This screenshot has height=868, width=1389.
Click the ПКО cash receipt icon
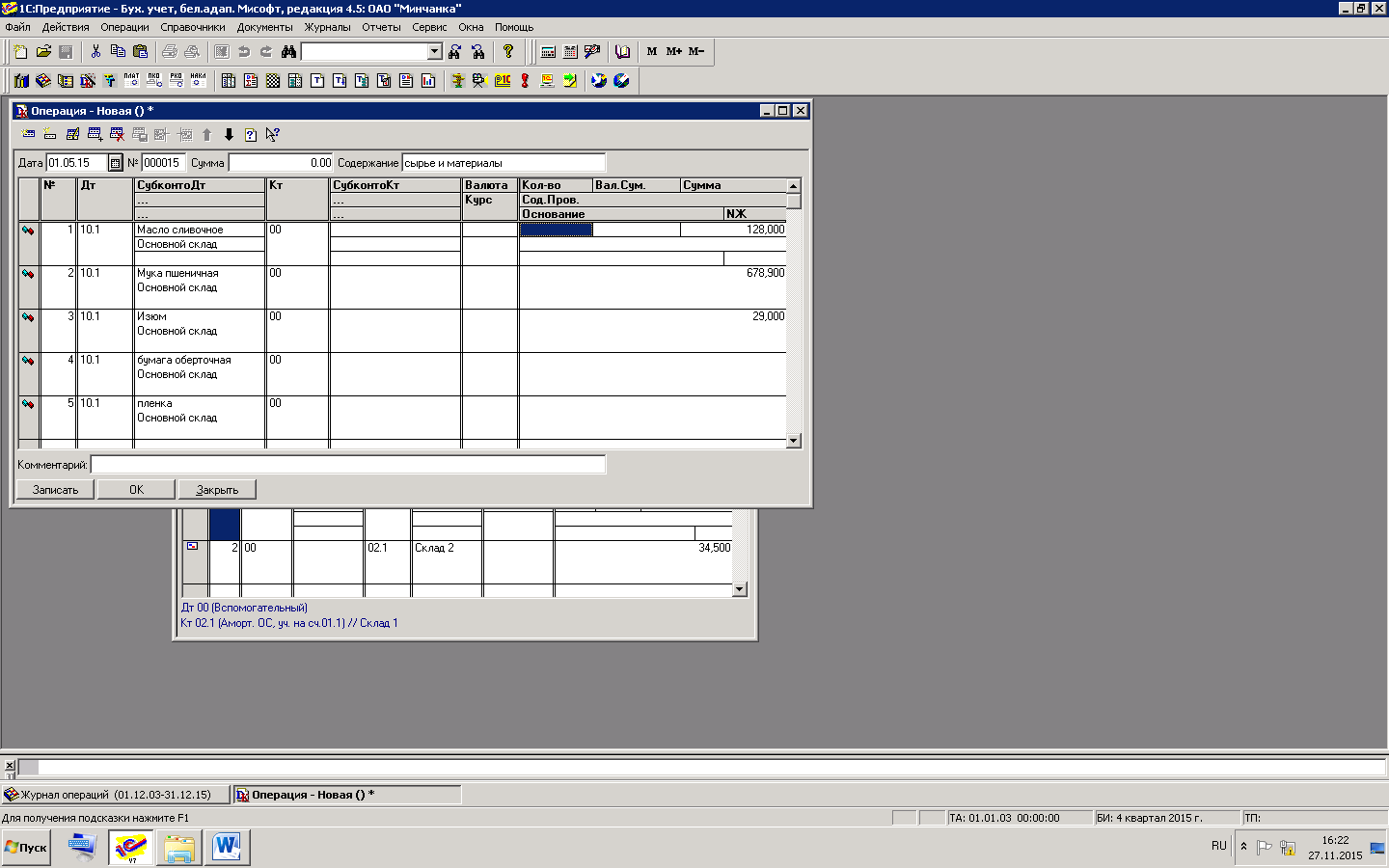point(154,81)
